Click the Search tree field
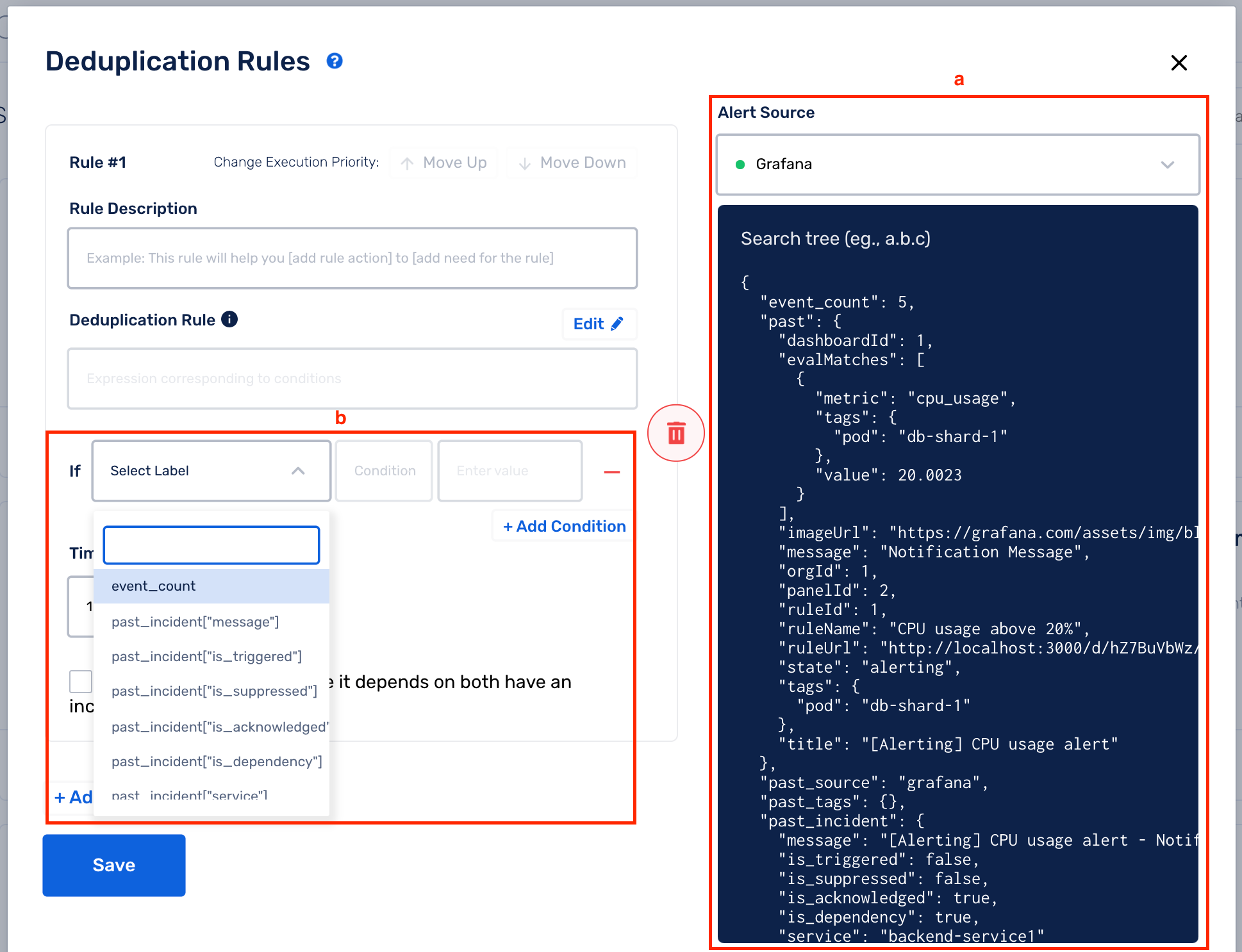Viewport: 1242px width, 952px height. (x=957, y=238)
